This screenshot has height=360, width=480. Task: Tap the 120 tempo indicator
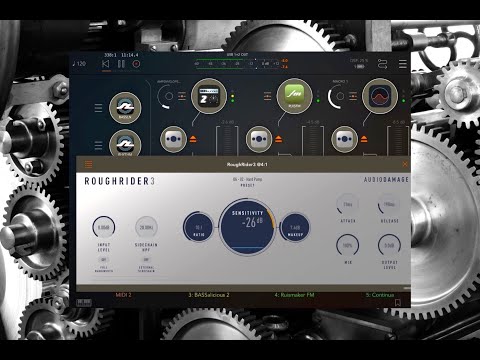click(79, 64)
